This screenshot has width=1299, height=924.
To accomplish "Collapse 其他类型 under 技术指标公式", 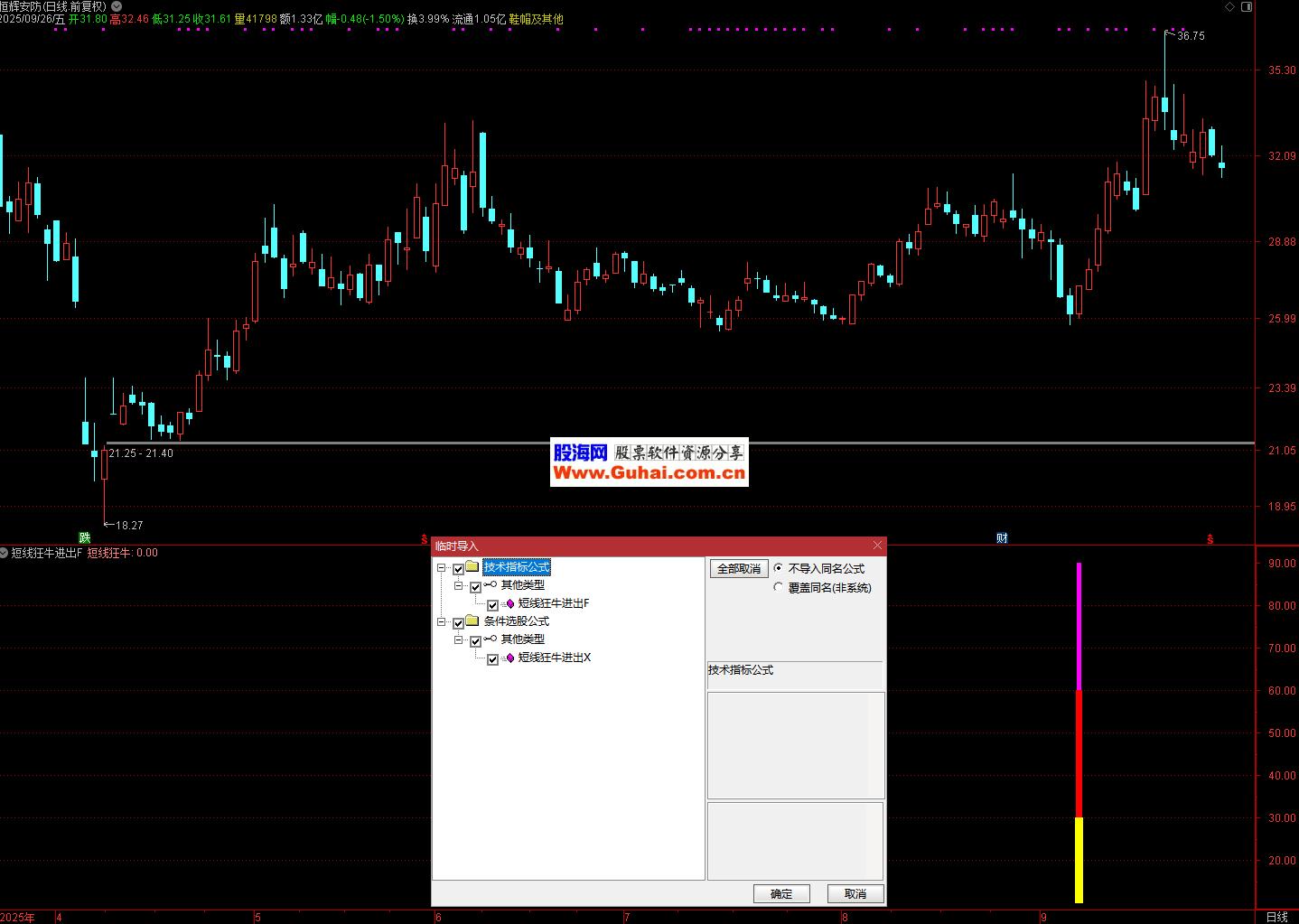I will pos(458,586).
